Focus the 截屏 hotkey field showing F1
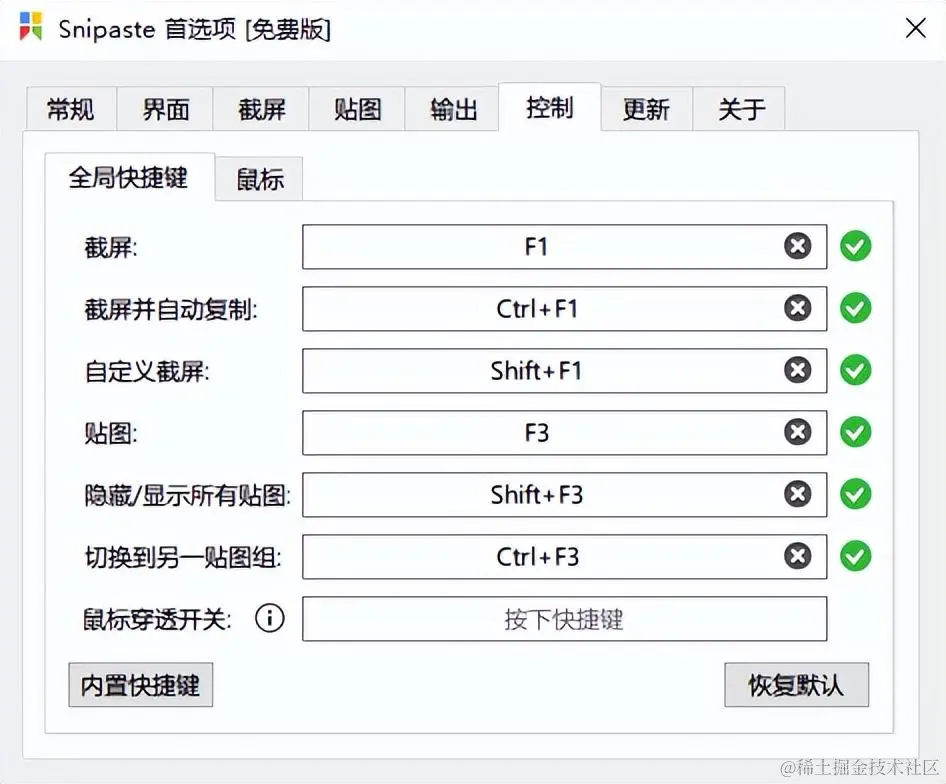Viewport: 946px width, 784px height. click(x=564, y=246)
